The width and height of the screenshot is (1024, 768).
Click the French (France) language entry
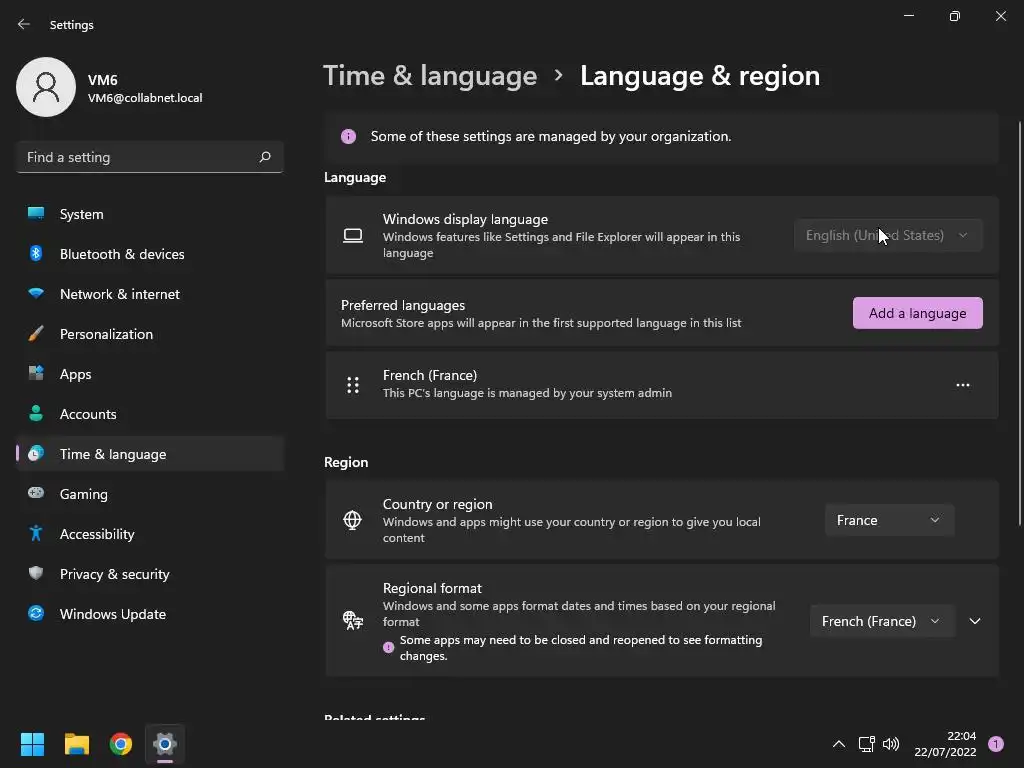tap(662, 385)
